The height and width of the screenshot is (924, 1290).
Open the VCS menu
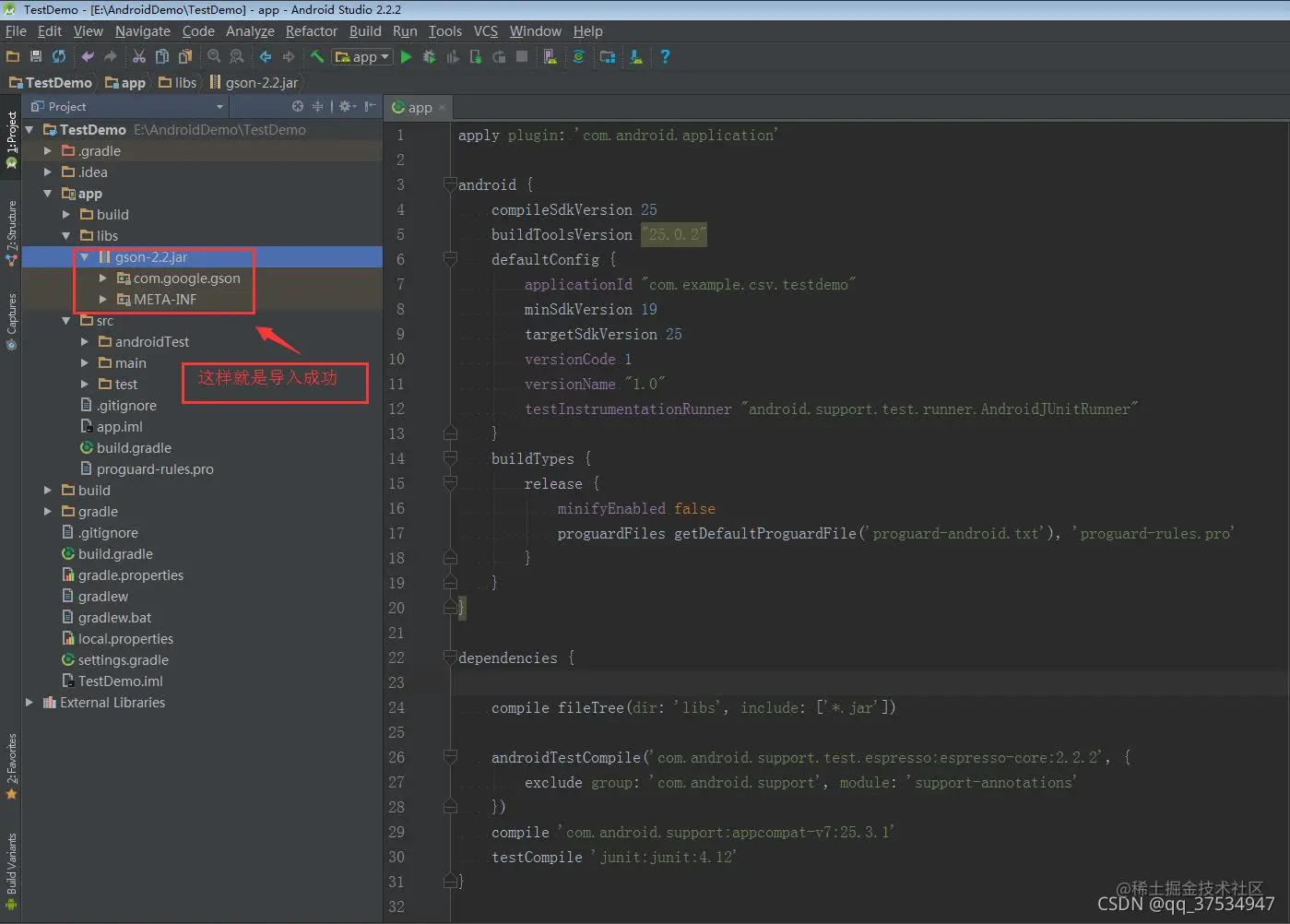tap(486, 30)
